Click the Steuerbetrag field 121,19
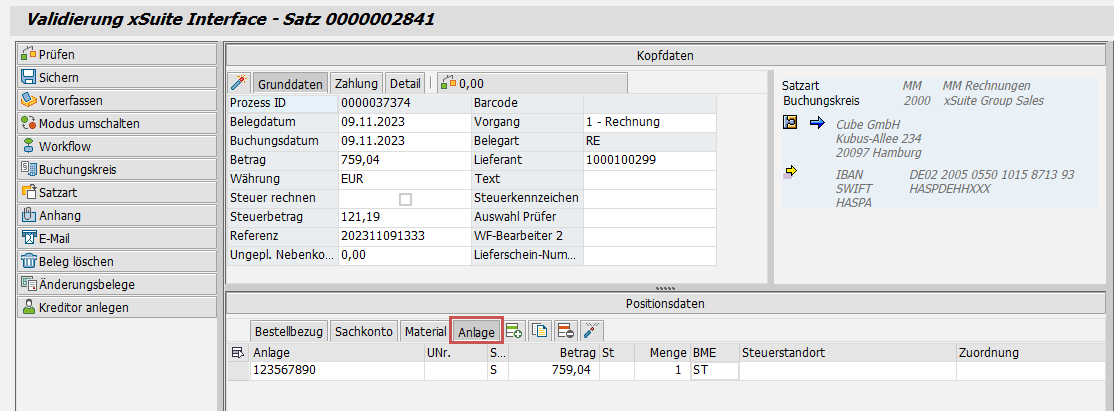1114x411 pixels. click(x=405, y=217)
